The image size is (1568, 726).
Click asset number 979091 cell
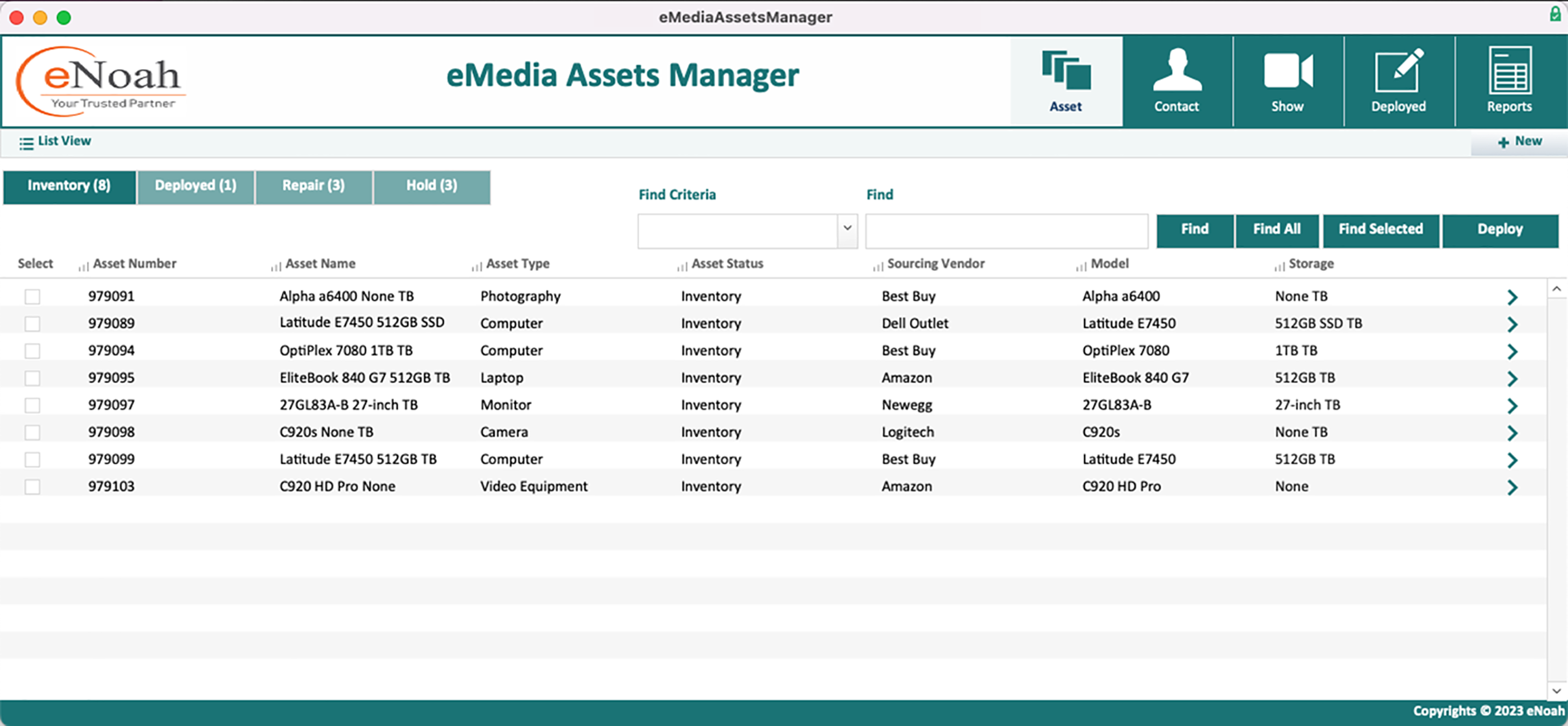tap(111, 296)
